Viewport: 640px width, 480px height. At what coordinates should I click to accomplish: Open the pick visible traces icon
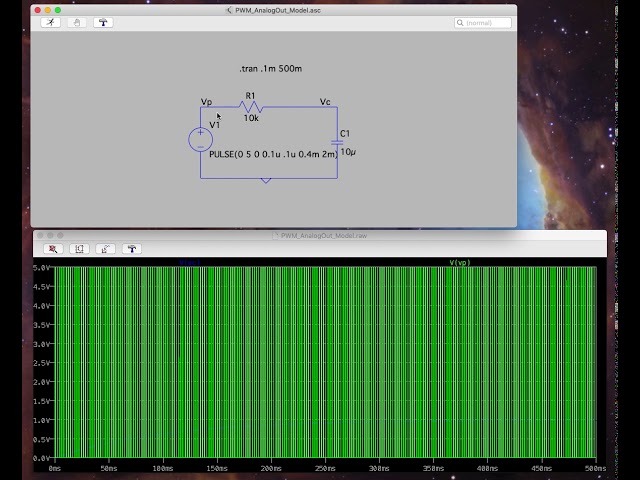coord(105,249)
